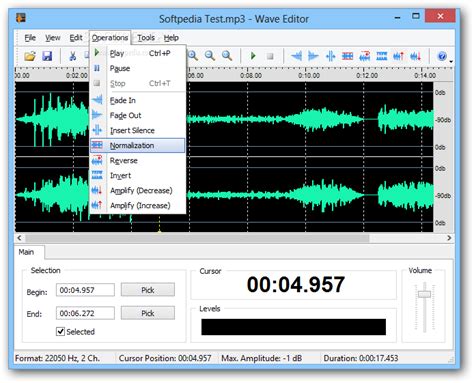Choose Play in the Operations menu
The image size is (474, 383).
click(x=137, y=53)
